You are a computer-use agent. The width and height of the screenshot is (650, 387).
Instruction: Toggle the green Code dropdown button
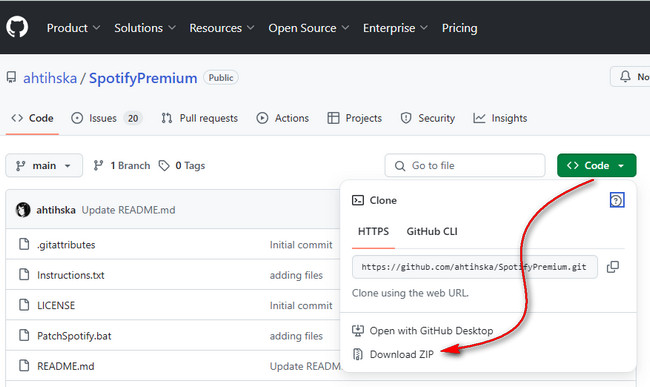597,165
